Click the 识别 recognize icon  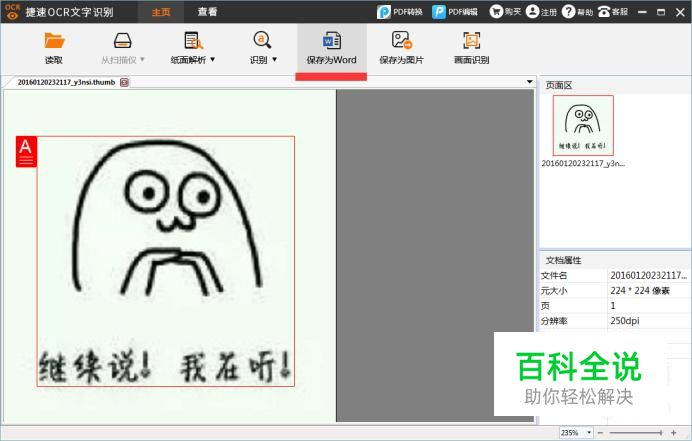click(262, 40)
